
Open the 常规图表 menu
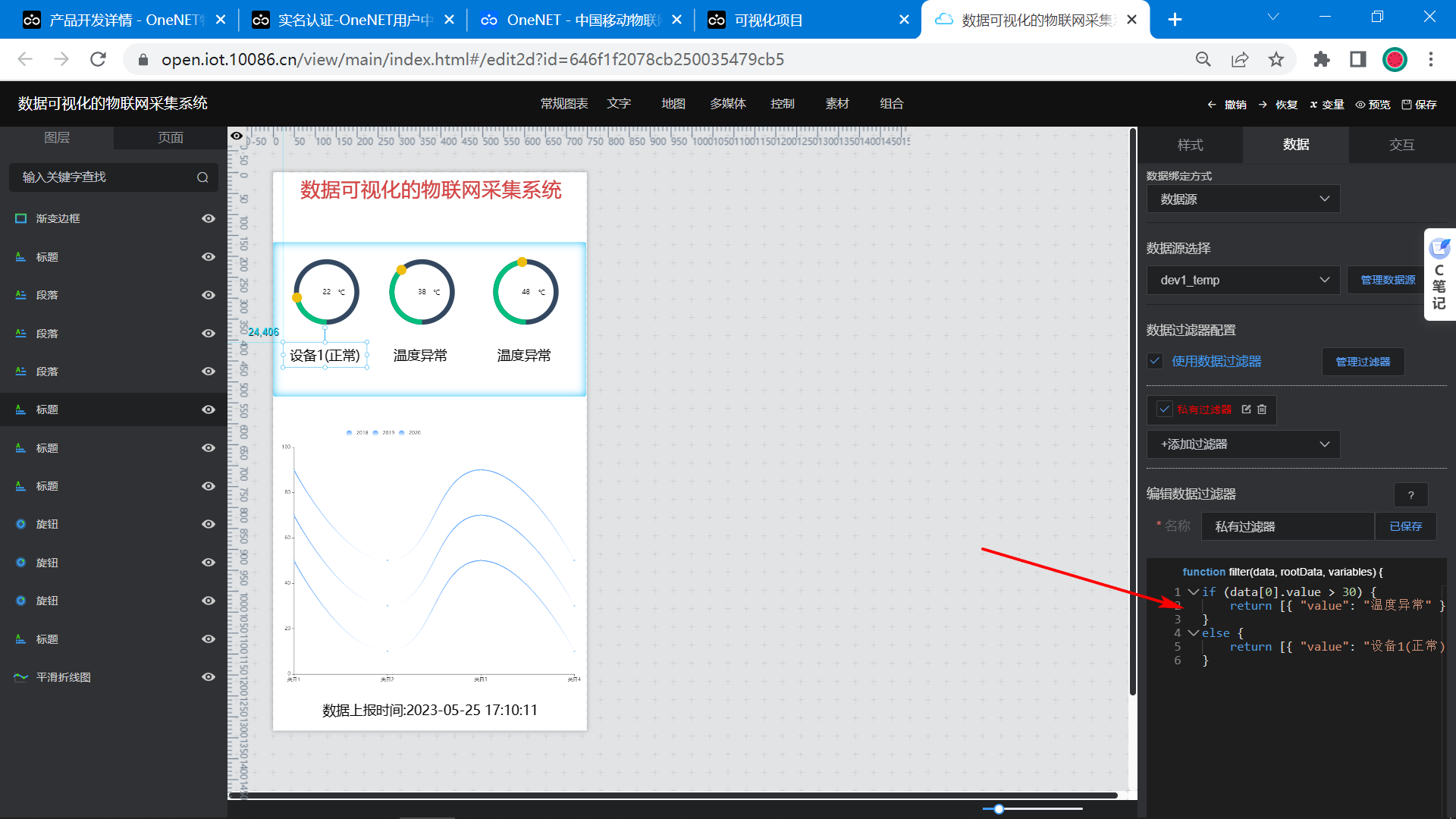pos(564,104)
